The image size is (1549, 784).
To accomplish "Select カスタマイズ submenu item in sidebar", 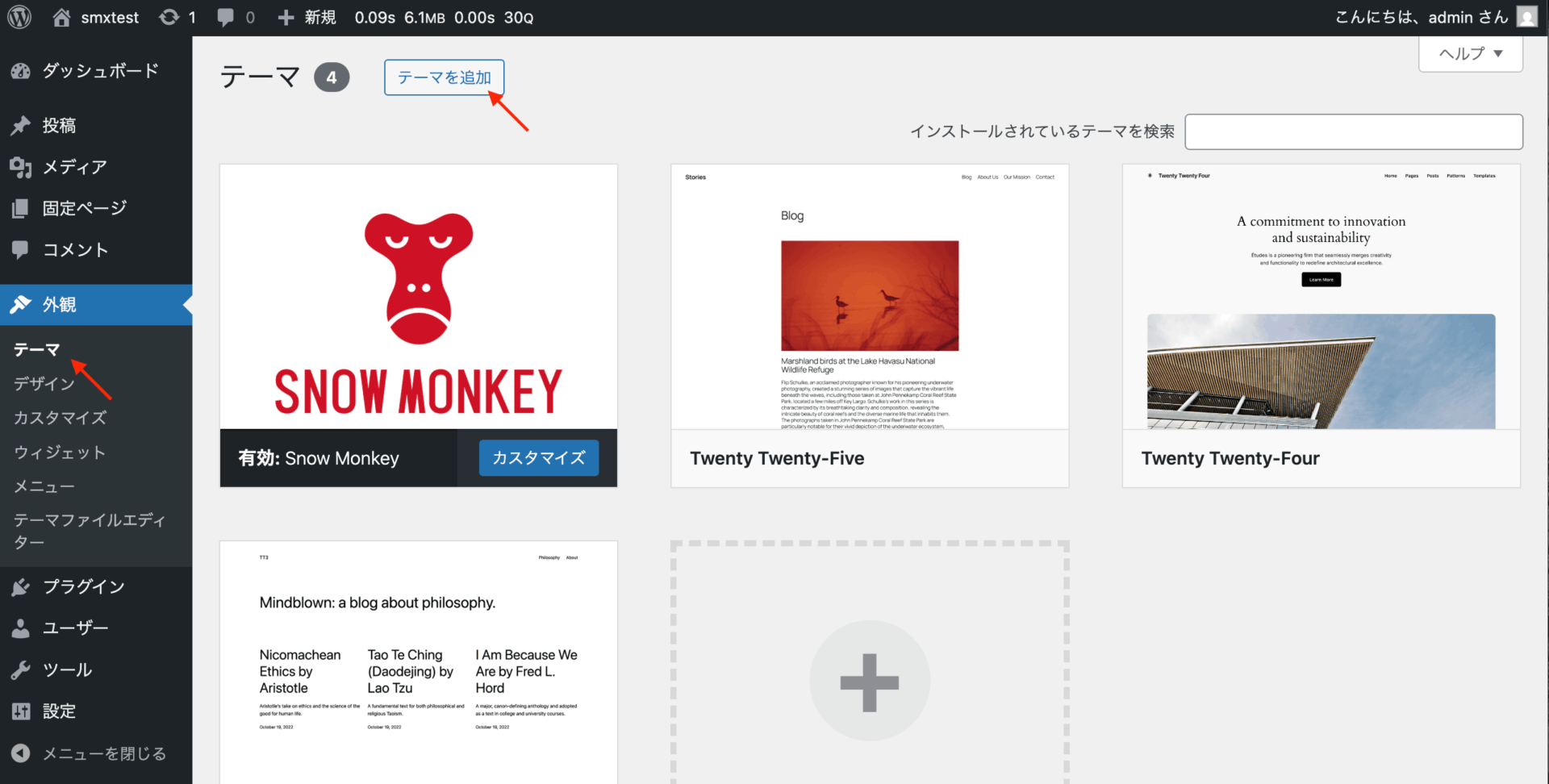I will (61, 418).
